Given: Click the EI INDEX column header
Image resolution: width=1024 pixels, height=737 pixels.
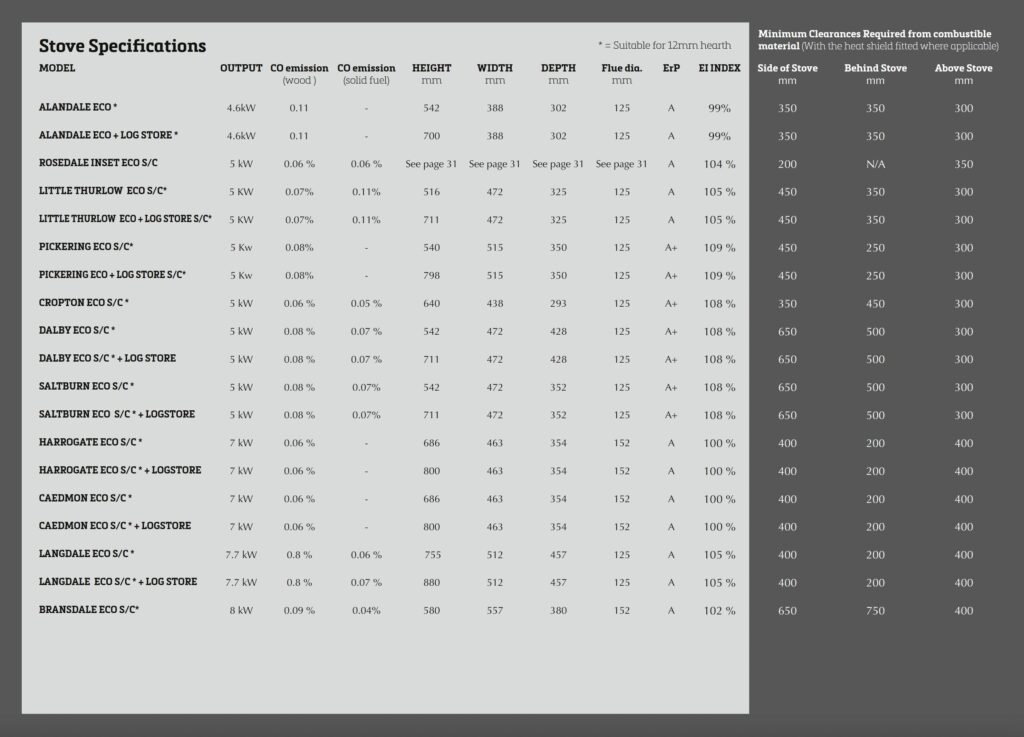Looking at the screenshot, I should click(x=720, y=68).
